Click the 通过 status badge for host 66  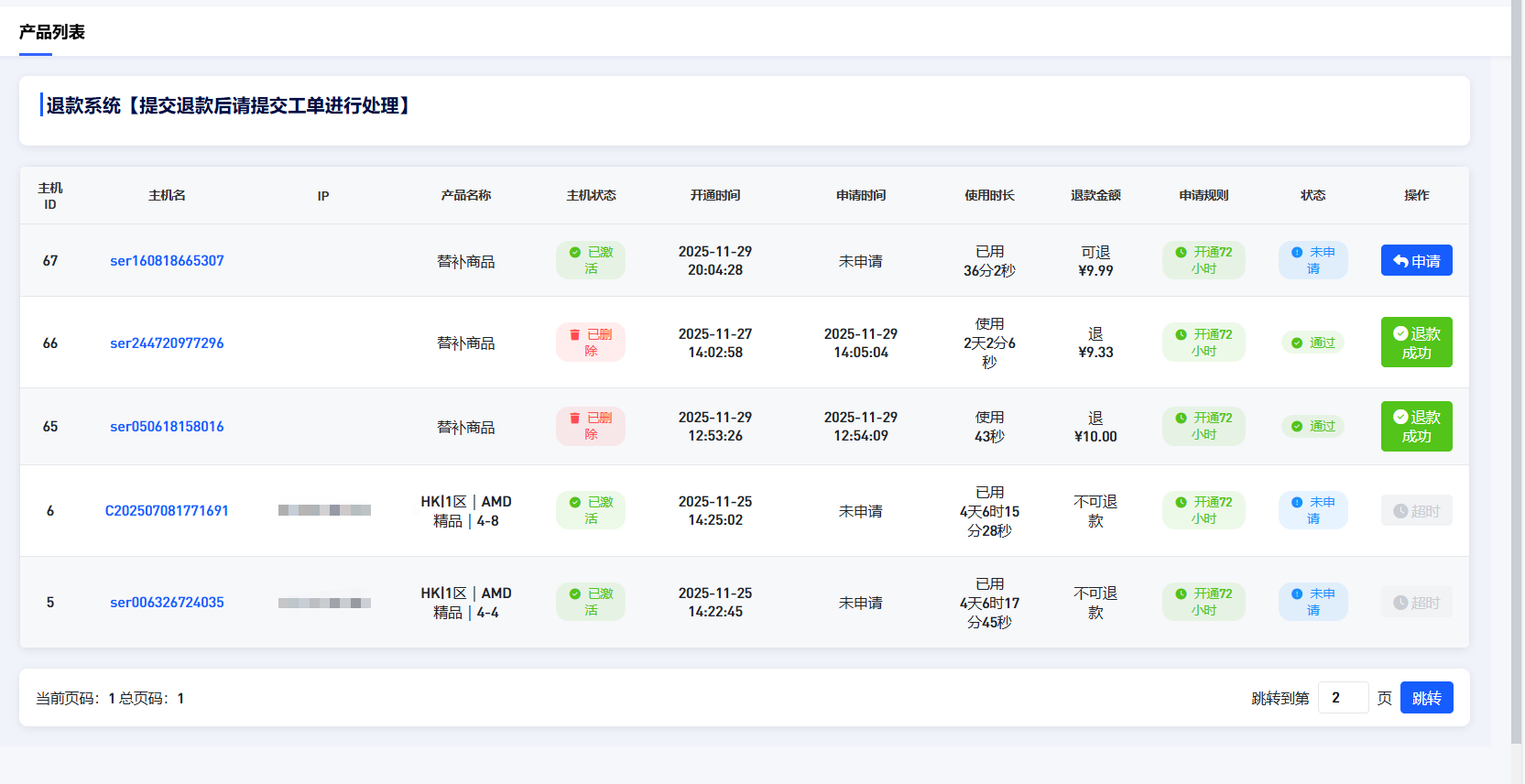tap(1313, 343)
